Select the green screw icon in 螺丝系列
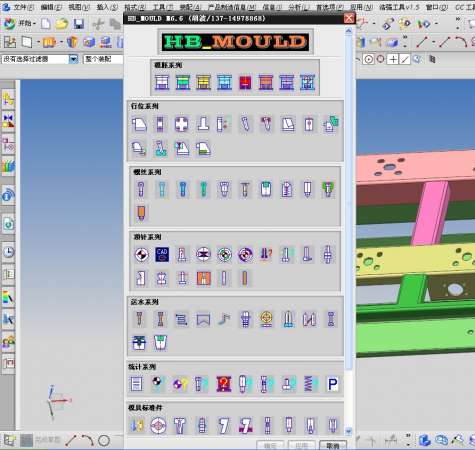The height and width of the screenshot is (450, 475). tap(203, 189)
